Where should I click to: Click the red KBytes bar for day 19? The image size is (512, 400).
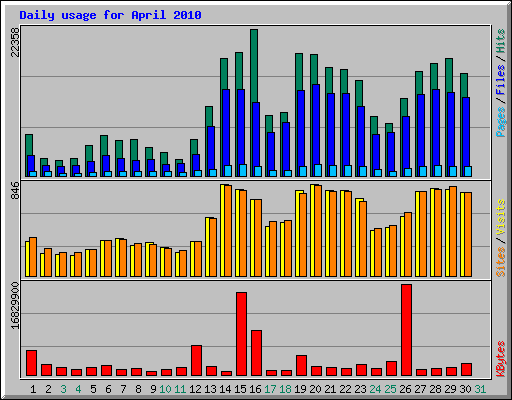tap(301, 366)
